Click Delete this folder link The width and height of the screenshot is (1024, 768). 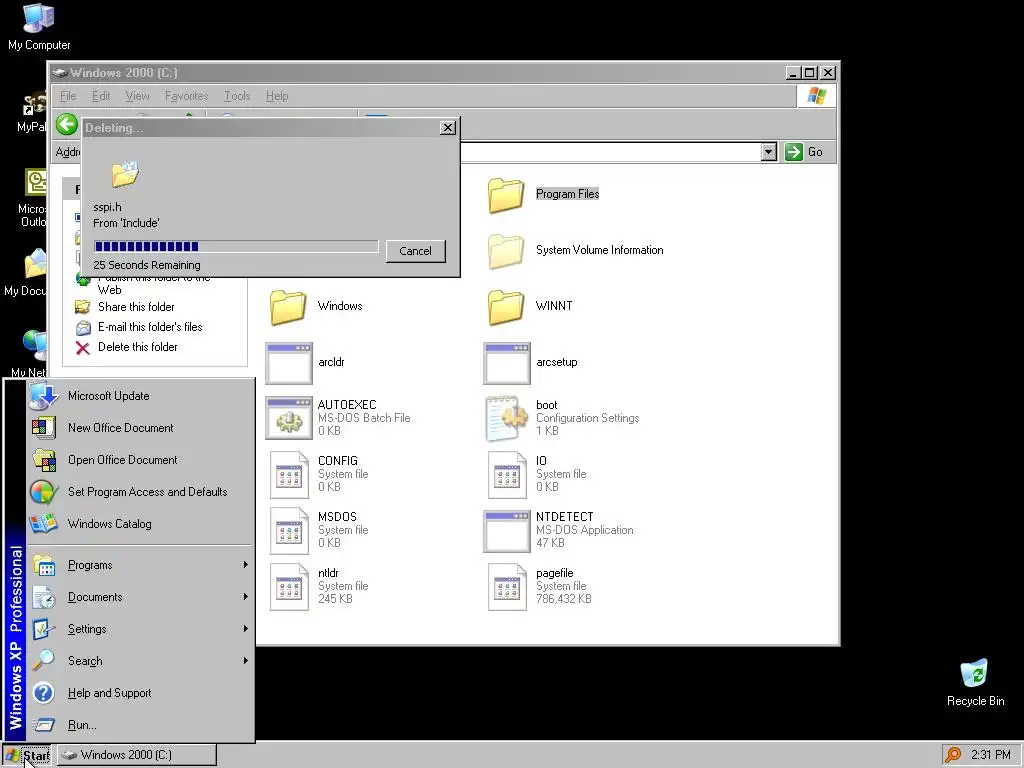[x=138, y=347]
